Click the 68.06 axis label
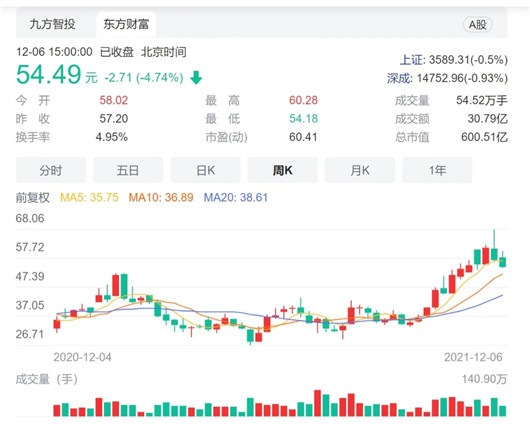Viewport: 530px width, 424px height. click(x=30, y=218)
